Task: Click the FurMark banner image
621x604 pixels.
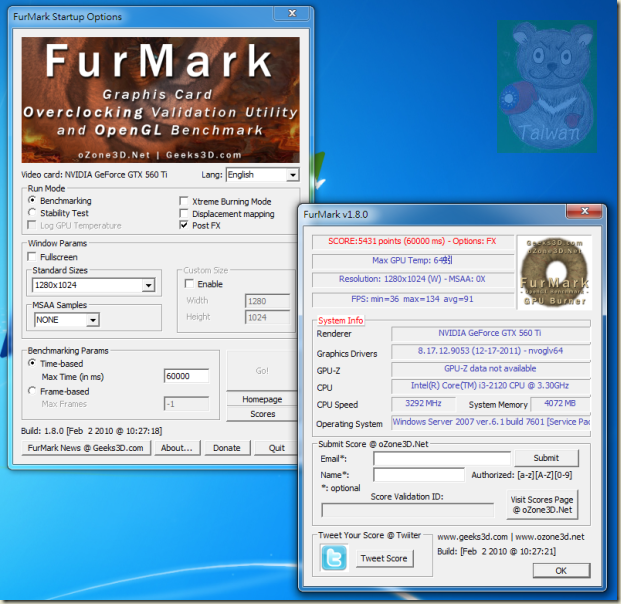Action: point(160,100)
